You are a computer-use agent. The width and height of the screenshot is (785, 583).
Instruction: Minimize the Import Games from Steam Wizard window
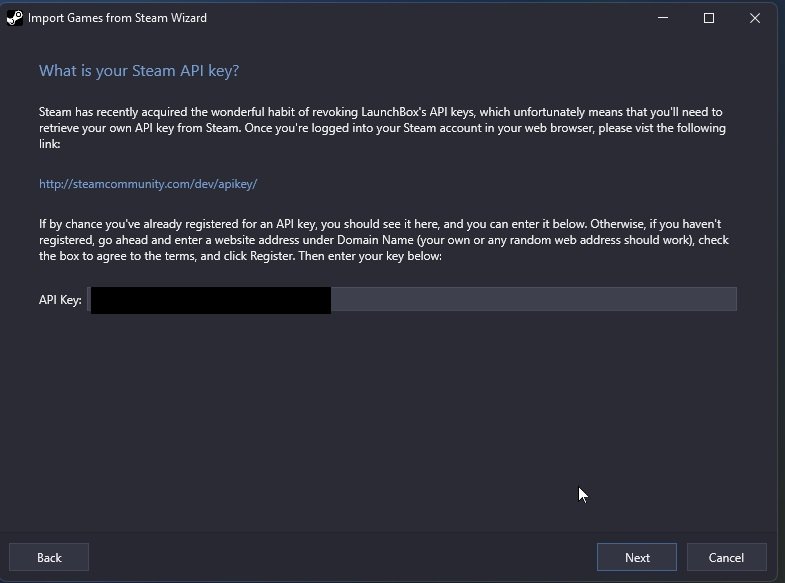coord(663,18)
